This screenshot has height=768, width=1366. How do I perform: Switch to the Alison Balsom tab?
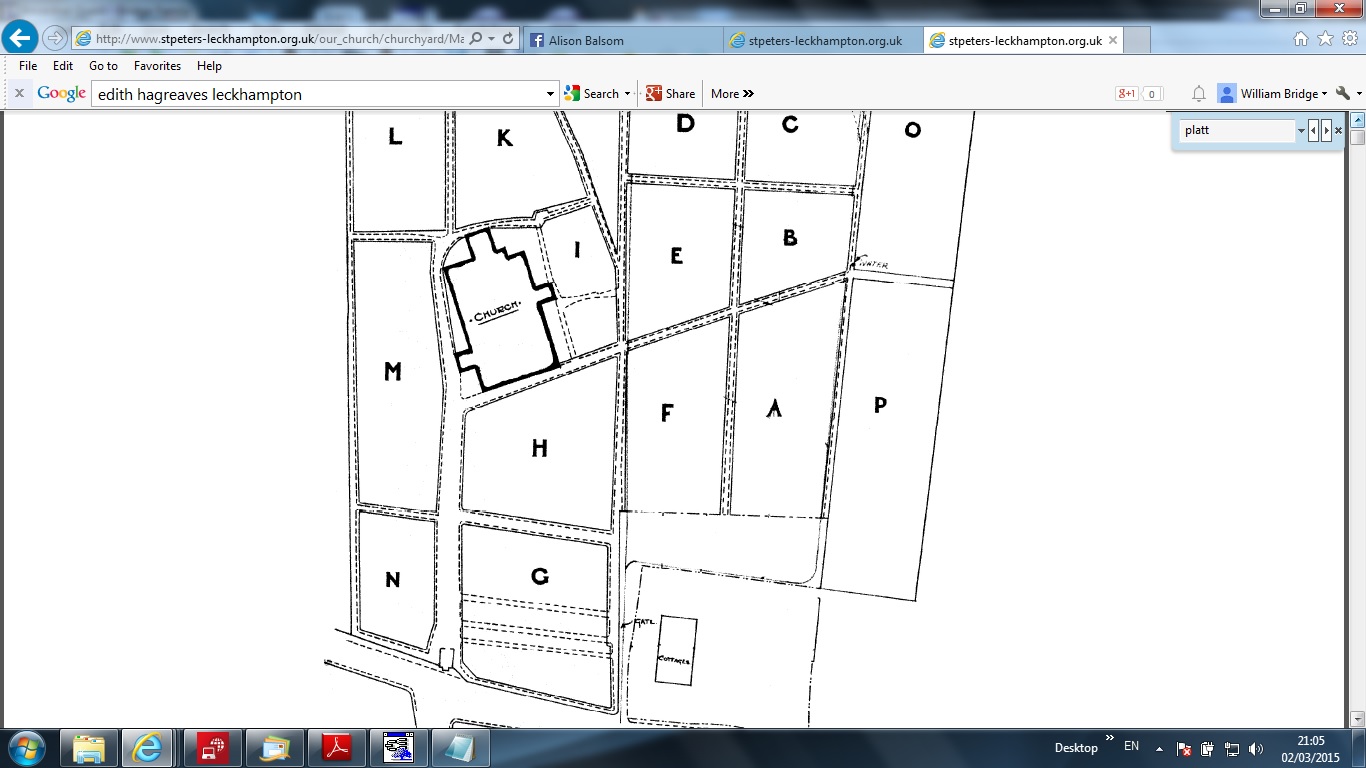pos(622,41)
